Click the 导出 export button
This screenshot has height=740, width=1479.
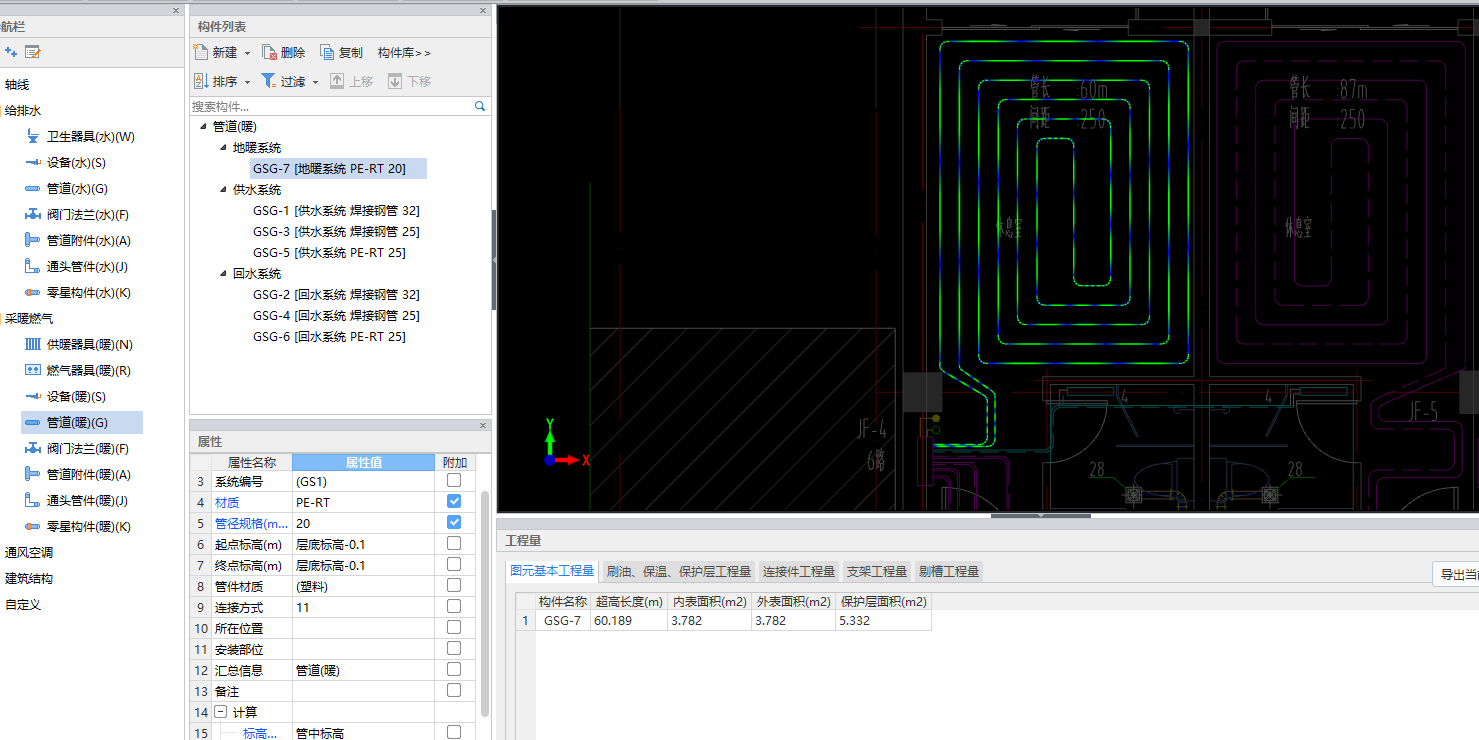point(1455,574)
